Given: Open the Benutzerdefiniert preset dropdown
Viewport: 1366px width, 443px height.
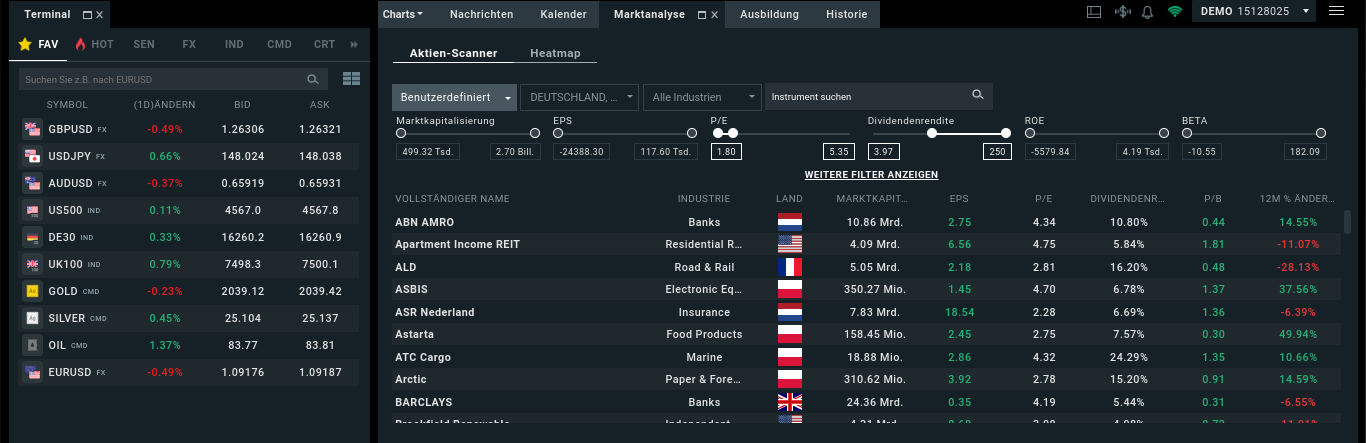Looking at the screenshot, I should click(x=454, y=97).
